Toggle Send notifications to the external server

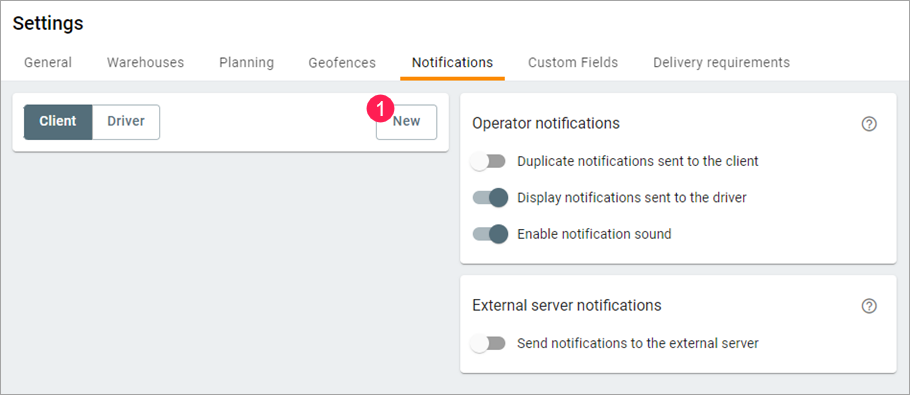[488, 343]
